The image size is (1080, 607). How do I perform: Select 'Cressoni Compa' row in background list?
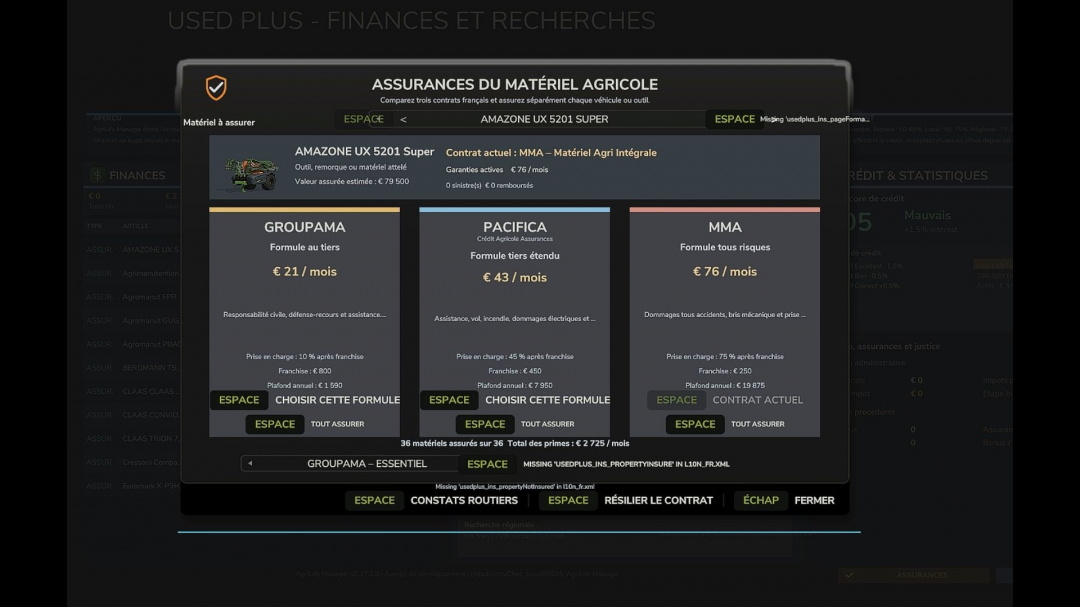click(x=132, y=462)
